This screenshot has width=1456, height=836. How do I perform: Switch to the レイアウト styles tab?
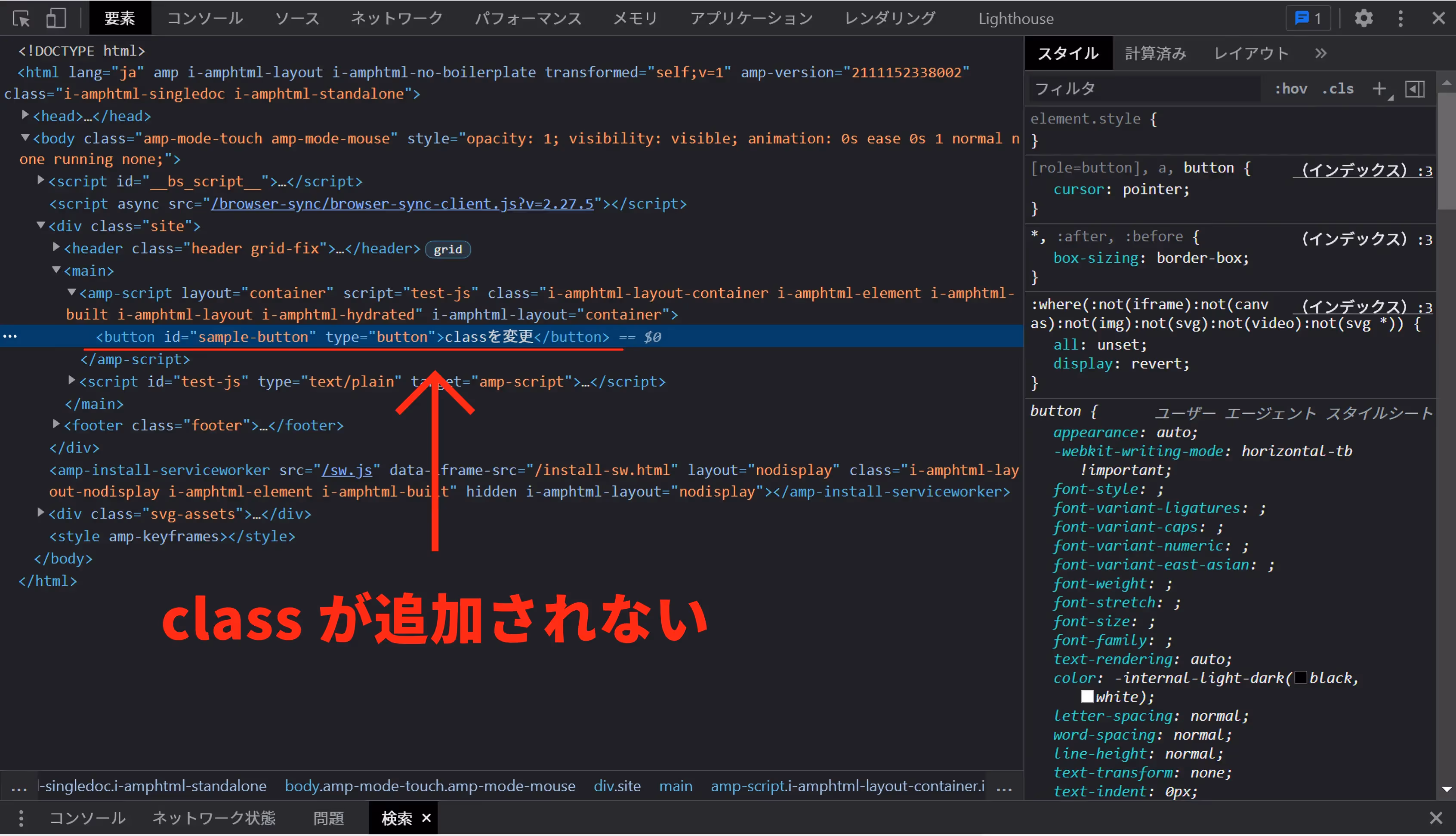pyautogui.click(x=1252, y=53)
